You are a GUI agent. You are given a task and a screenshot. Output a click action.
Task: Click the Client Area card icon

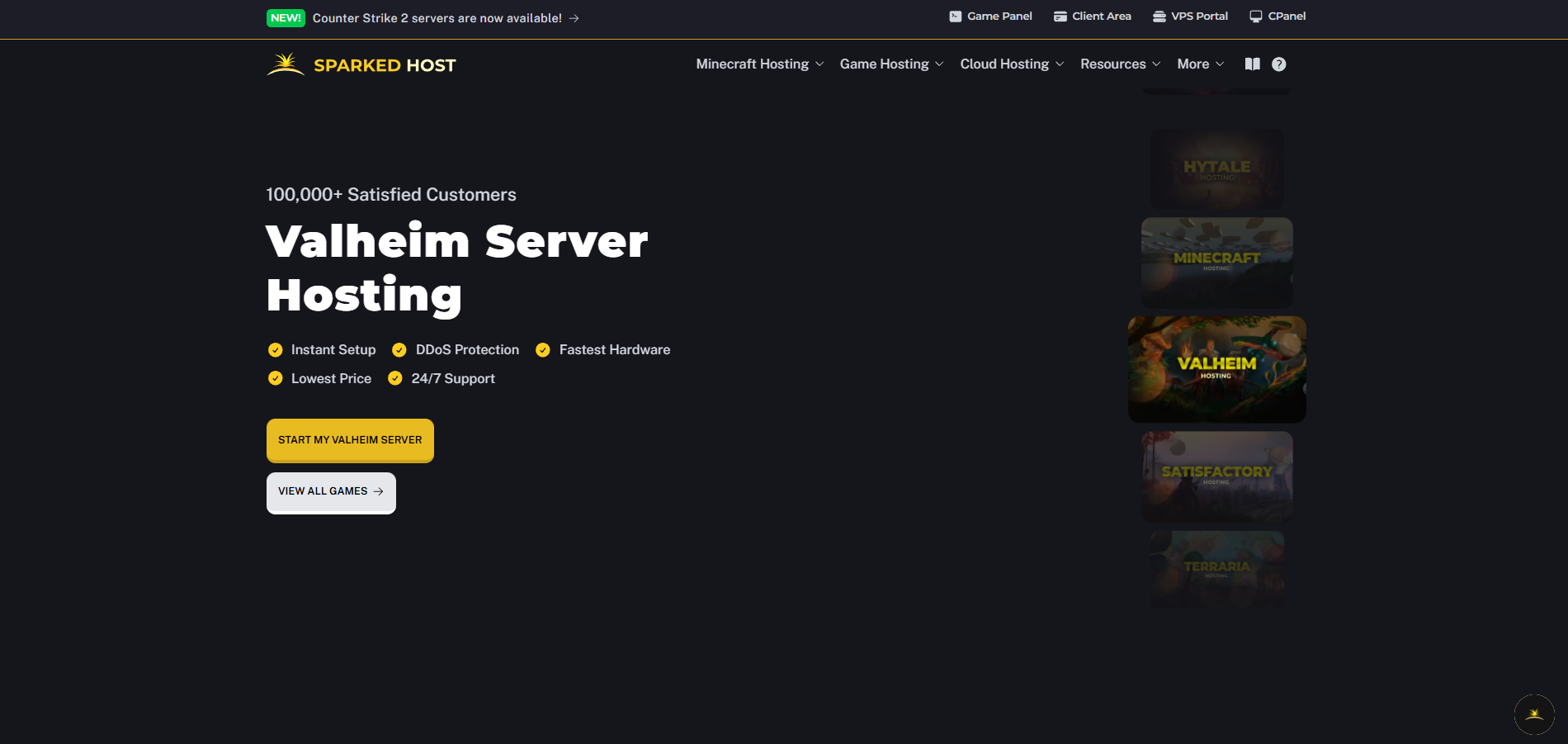(1060, 17)
